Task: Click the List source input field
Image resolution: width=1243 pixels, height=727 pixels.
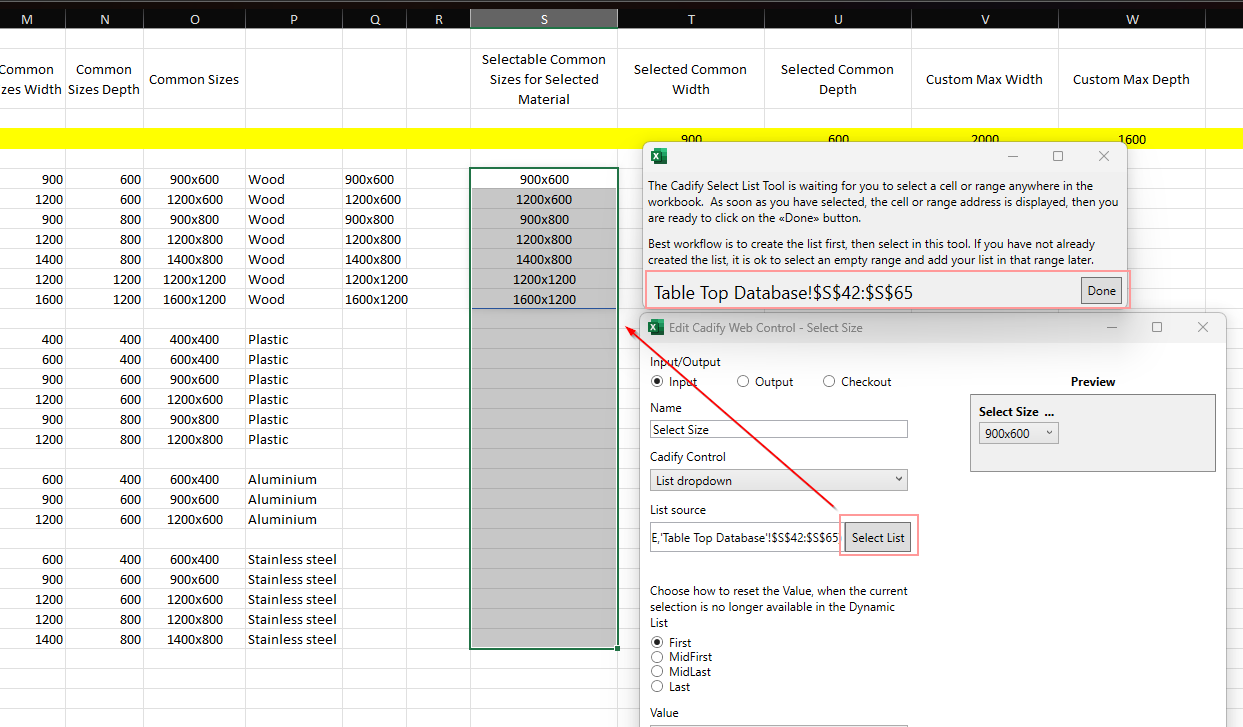Action: [746, 537]
